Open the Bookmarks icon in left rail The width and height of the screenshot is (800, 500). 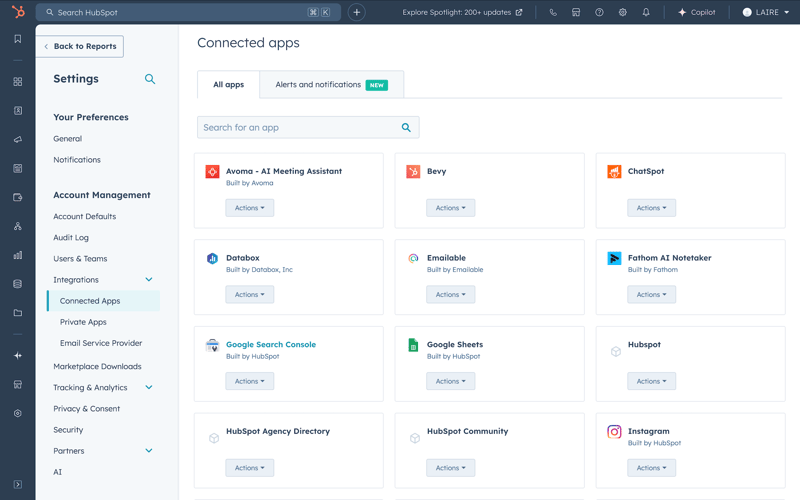(x=18, y=39)
